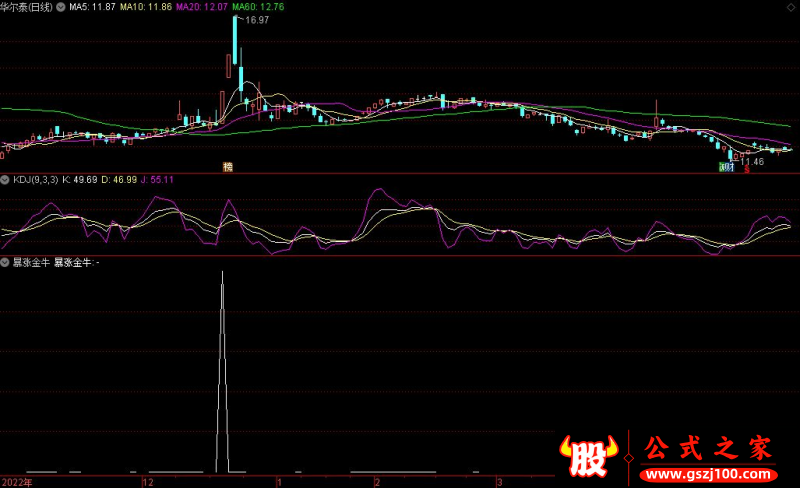Screen dimensions: 800x488
Task: Select the magenta MA20 indicator label
Action: [x=201, y=7]
